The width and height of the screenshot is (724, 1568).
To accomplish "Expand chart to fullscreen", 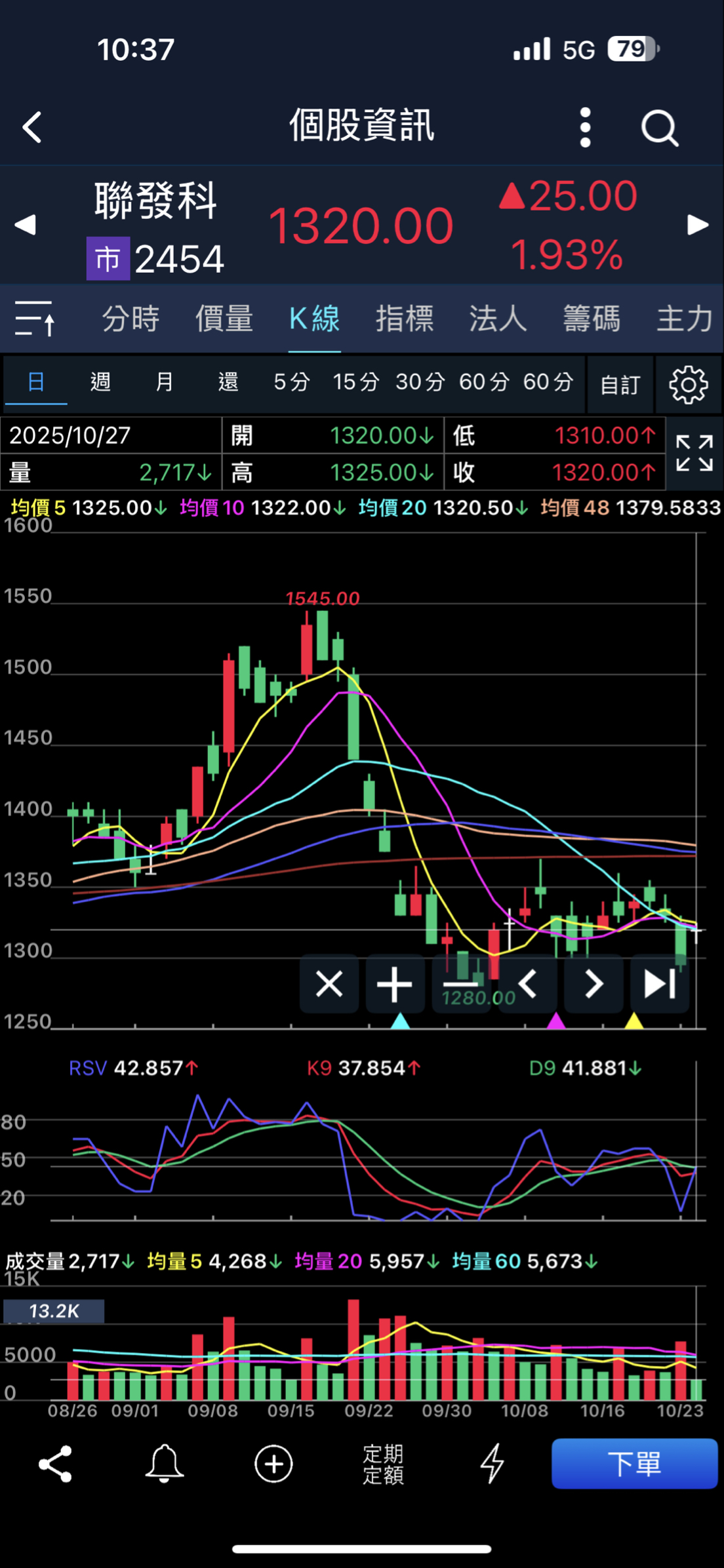I will (694, 453).
